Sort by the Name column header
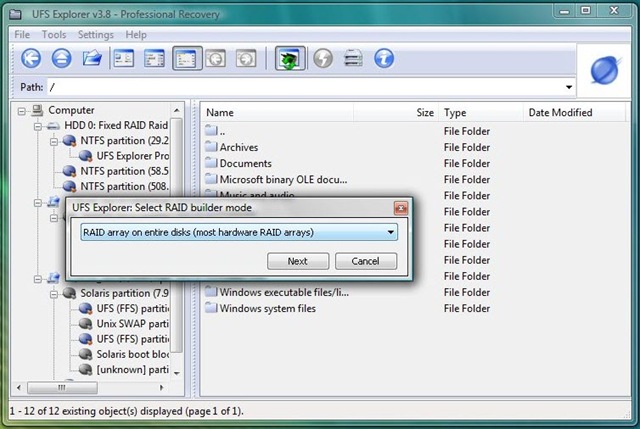 pyautogui.click(x=277, y=113)
